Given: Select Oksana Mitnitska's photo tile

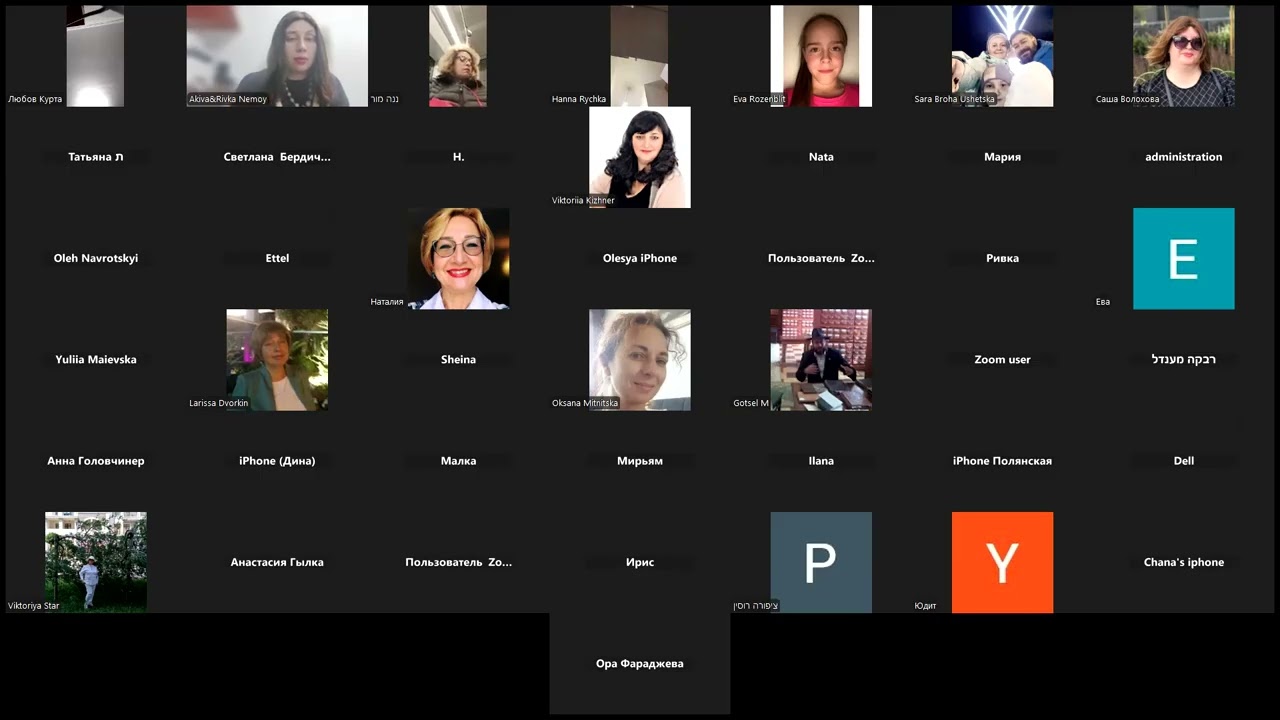Looking at the screenshot, I should coord(640,359).
